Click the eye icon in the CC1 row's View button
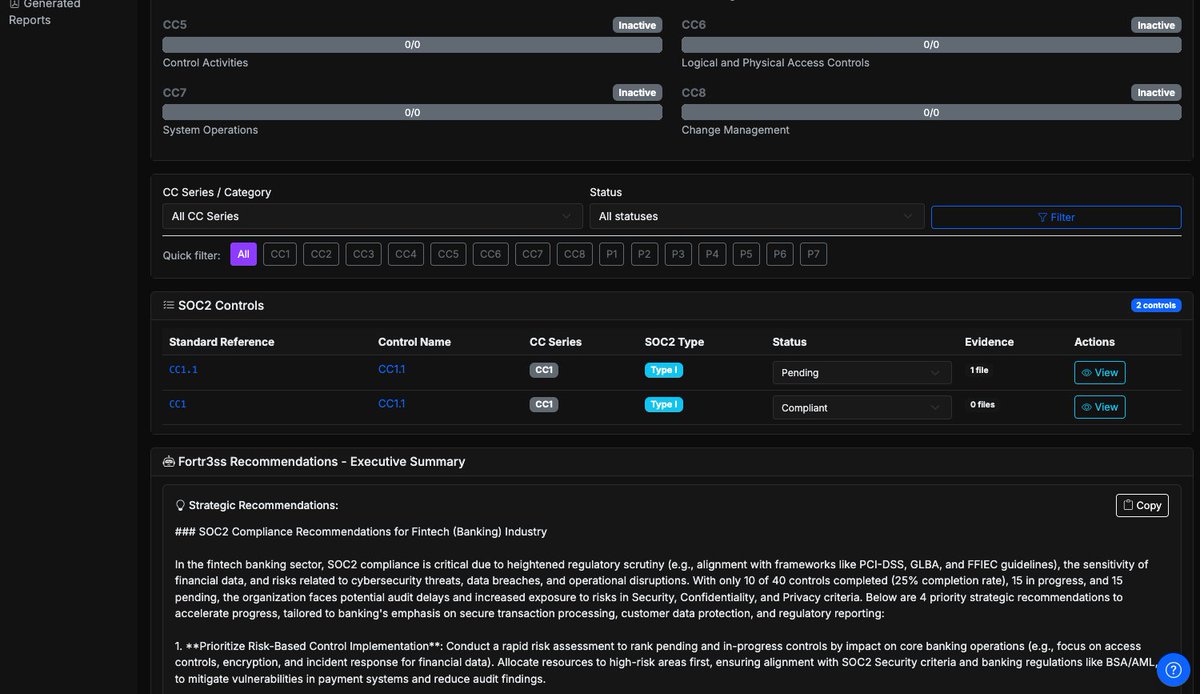The width and height of the screenshot is (1200, 694). tap(1087, 407)
